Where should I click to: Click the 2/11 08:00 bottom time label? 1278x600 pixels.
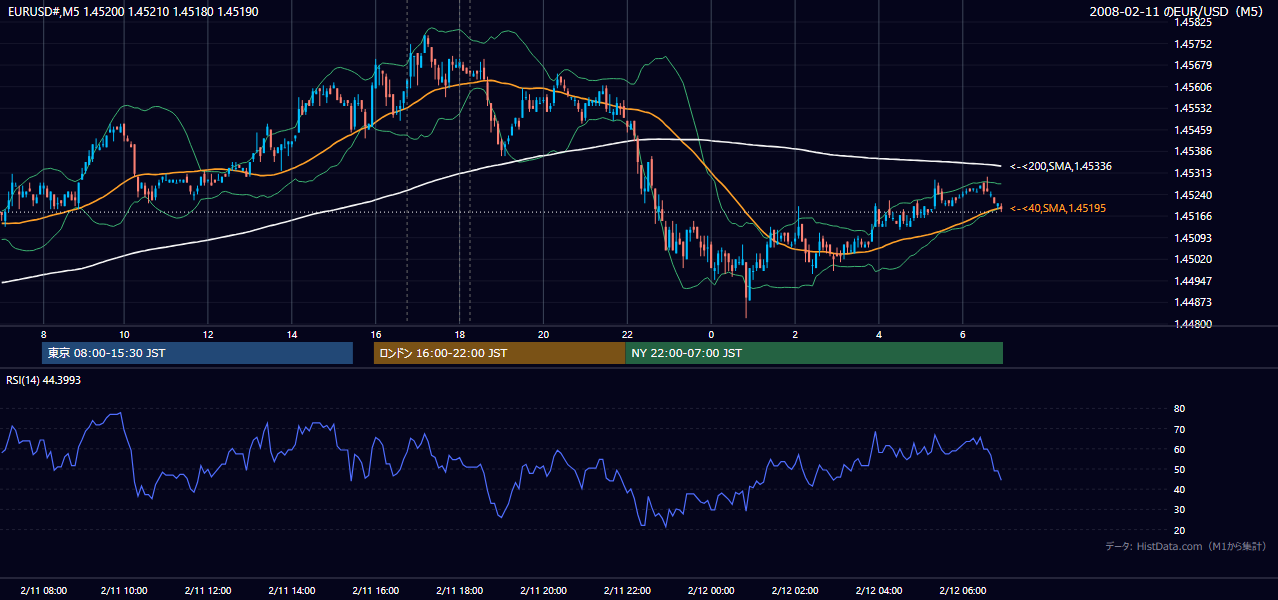42,591
